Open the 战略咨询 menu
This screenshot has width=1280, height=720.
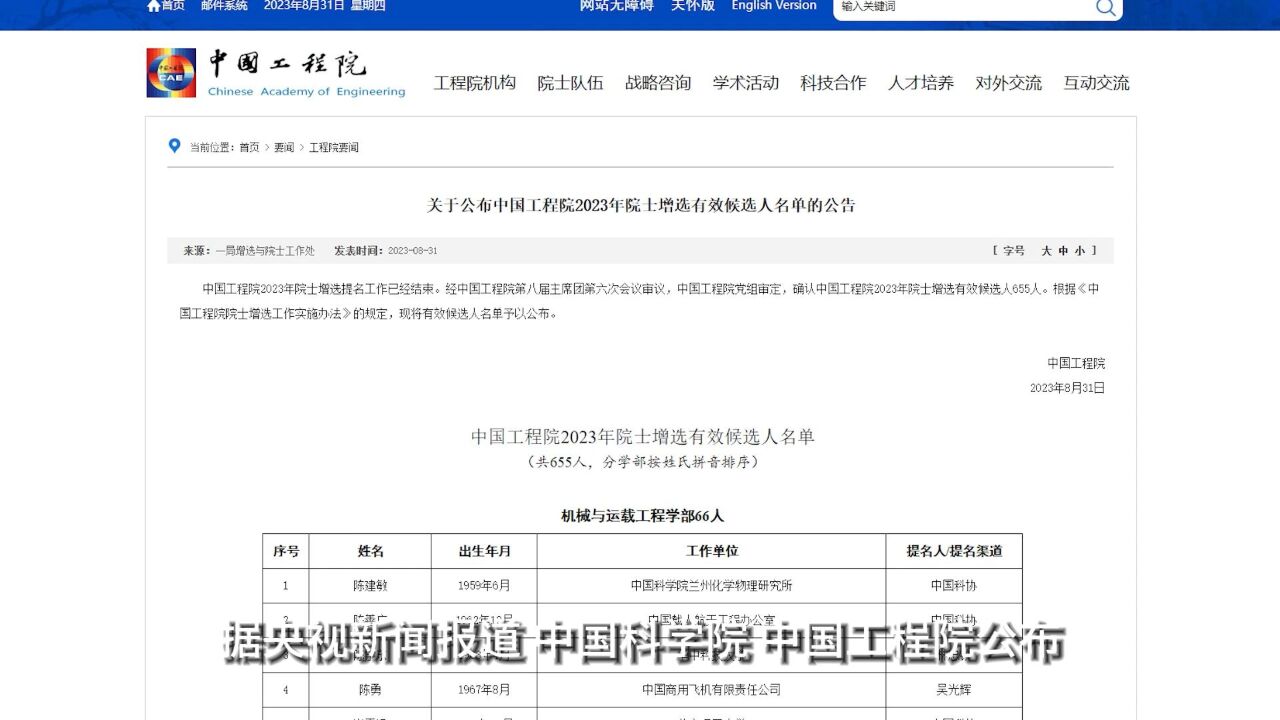[x=658, y=83]
